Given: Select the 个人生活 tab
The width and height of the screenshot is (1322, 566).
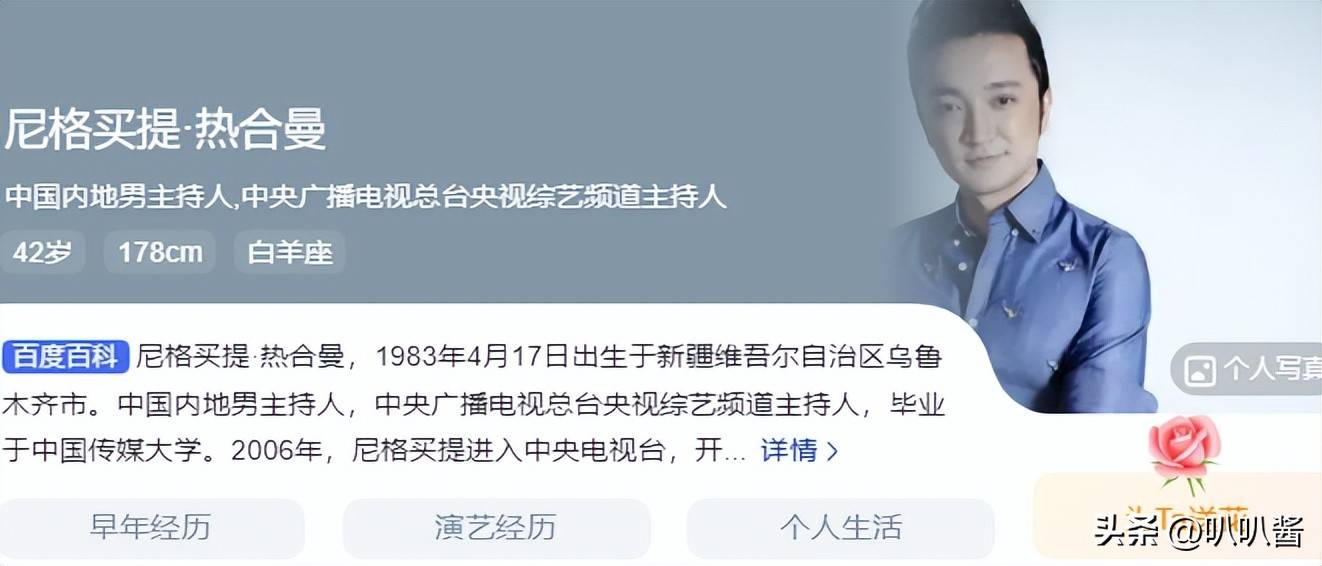Looking at the screenshot, I should [840, 527].
